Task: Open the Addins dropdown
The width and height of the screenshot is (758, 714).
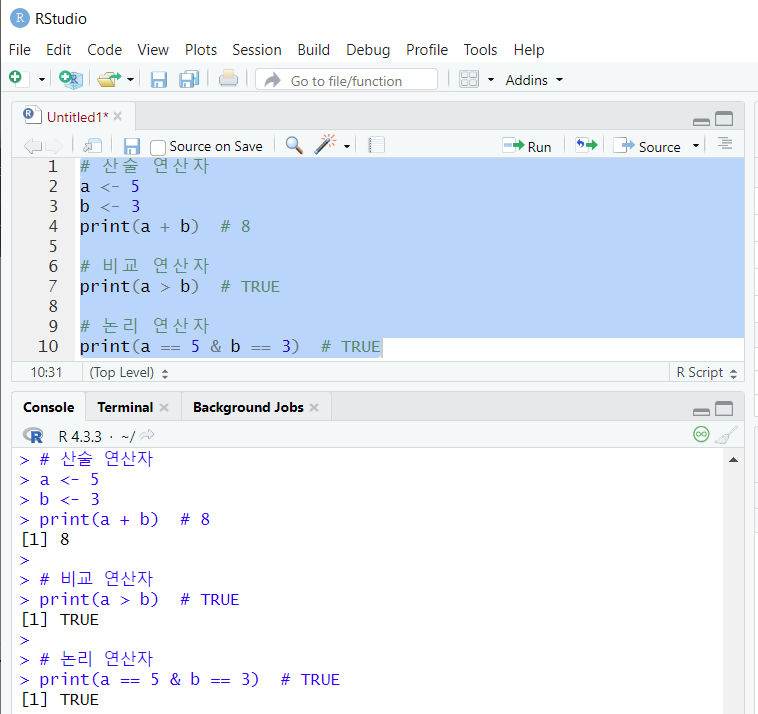Action: [x=534, y=80]
